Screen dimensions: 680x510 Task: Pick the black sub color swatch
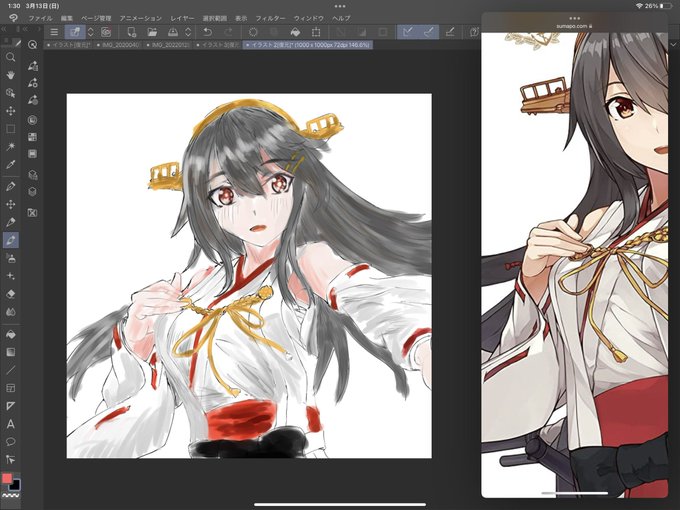tap(15, 484)
